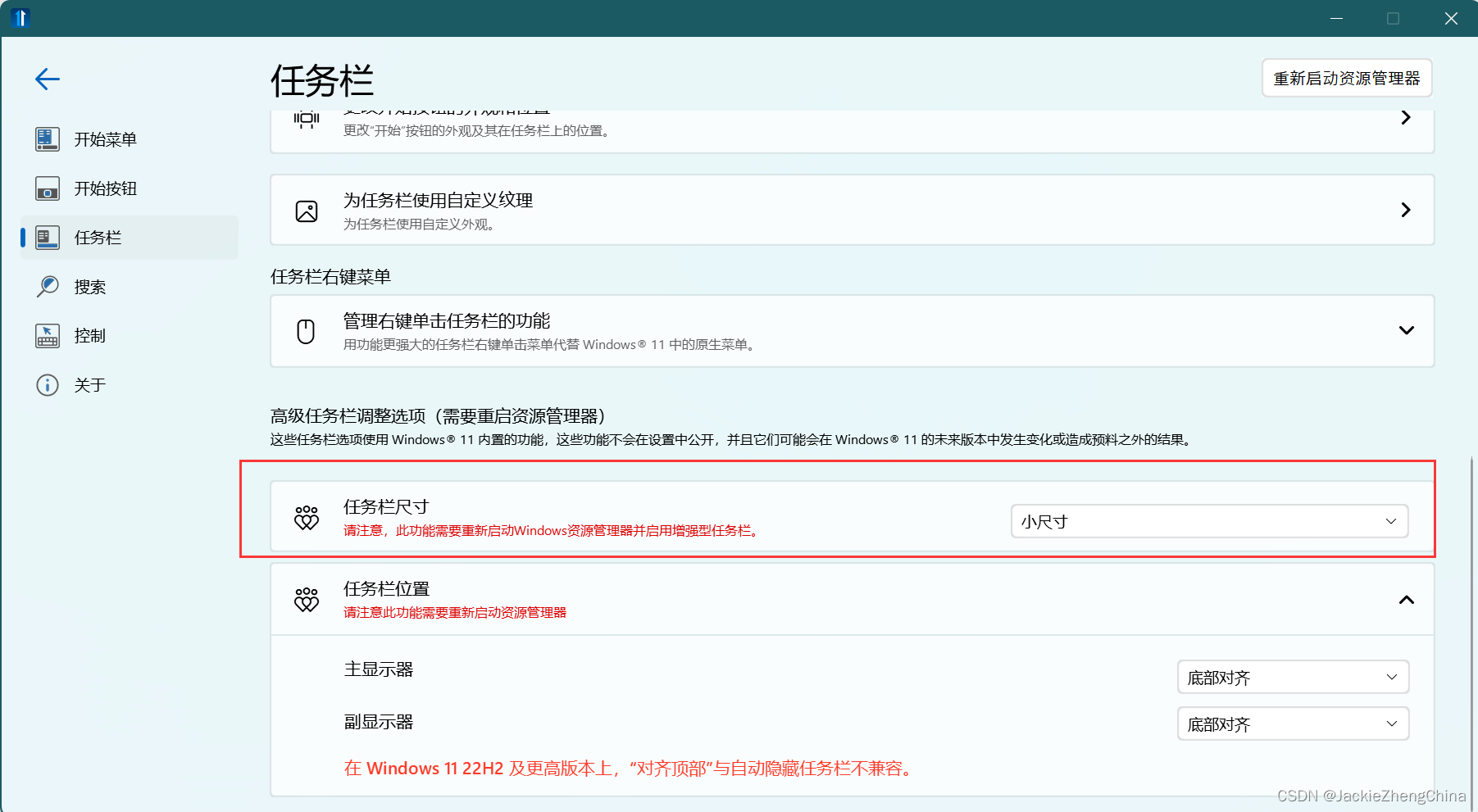Open the 副显示器 alignment combo box
The width and height of the screenshot is (1478, 812).
click(1293, 724)
